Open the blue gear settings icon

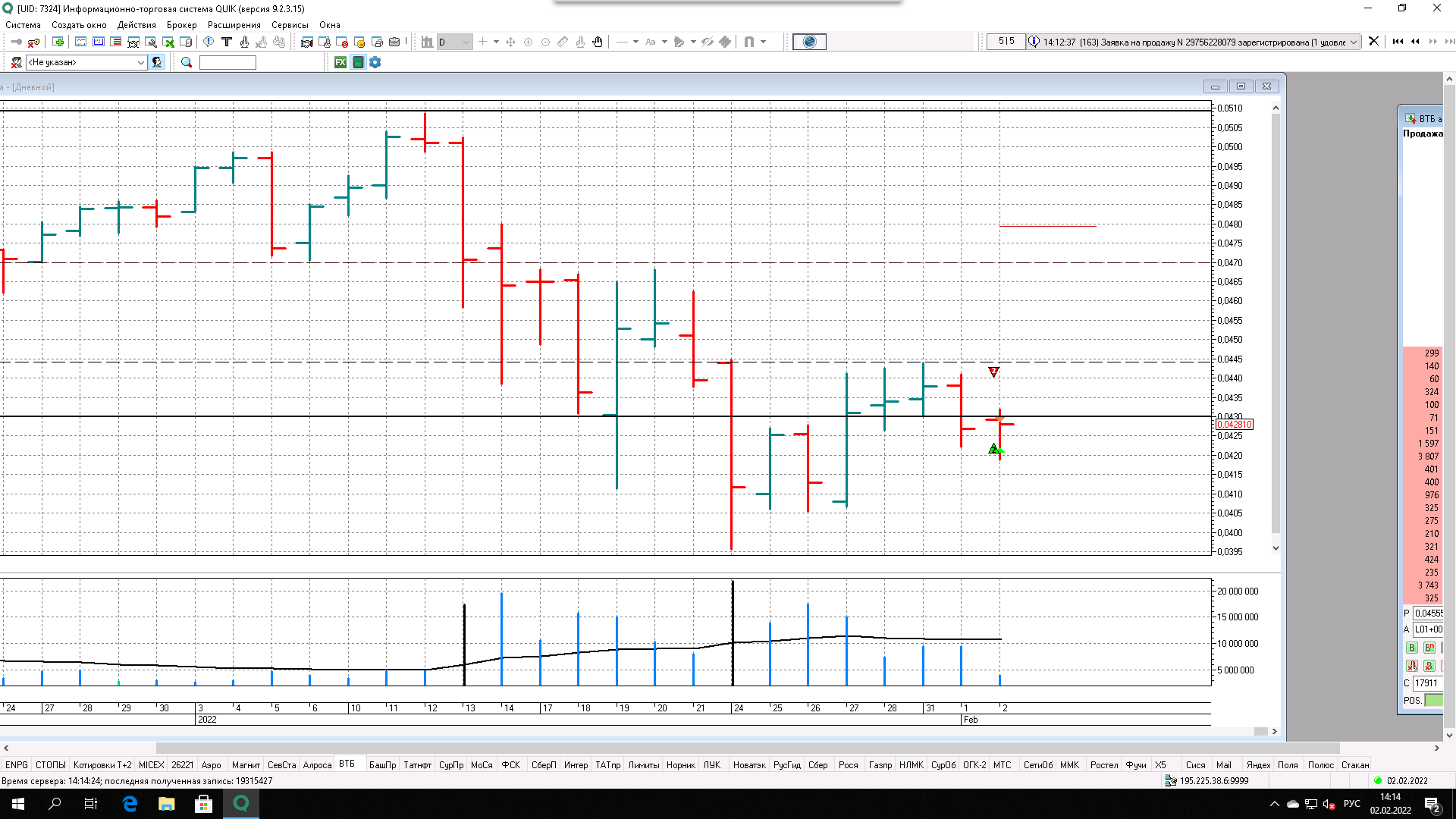point(375,62)
